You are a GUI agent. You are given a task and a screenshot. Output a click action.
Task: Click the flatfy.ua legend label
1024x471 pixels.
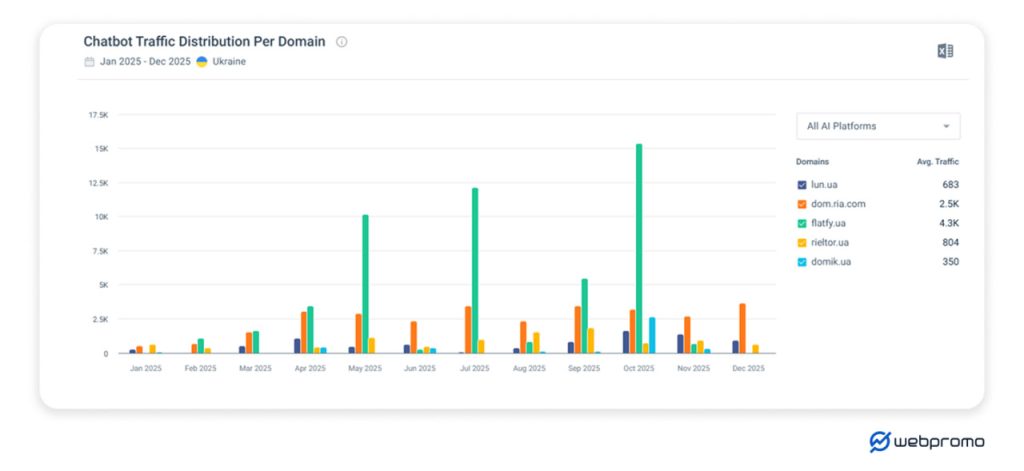click(828, 223)
